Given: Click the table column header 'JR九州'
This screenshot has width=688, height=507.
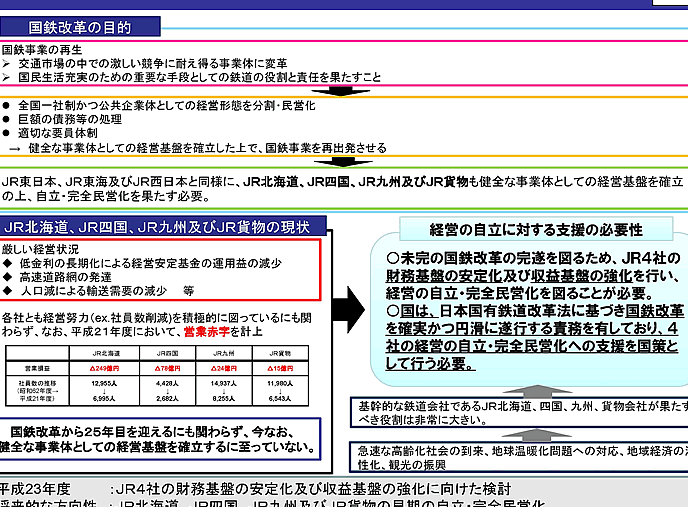Looking at the screenshot, I should point(224,353).
